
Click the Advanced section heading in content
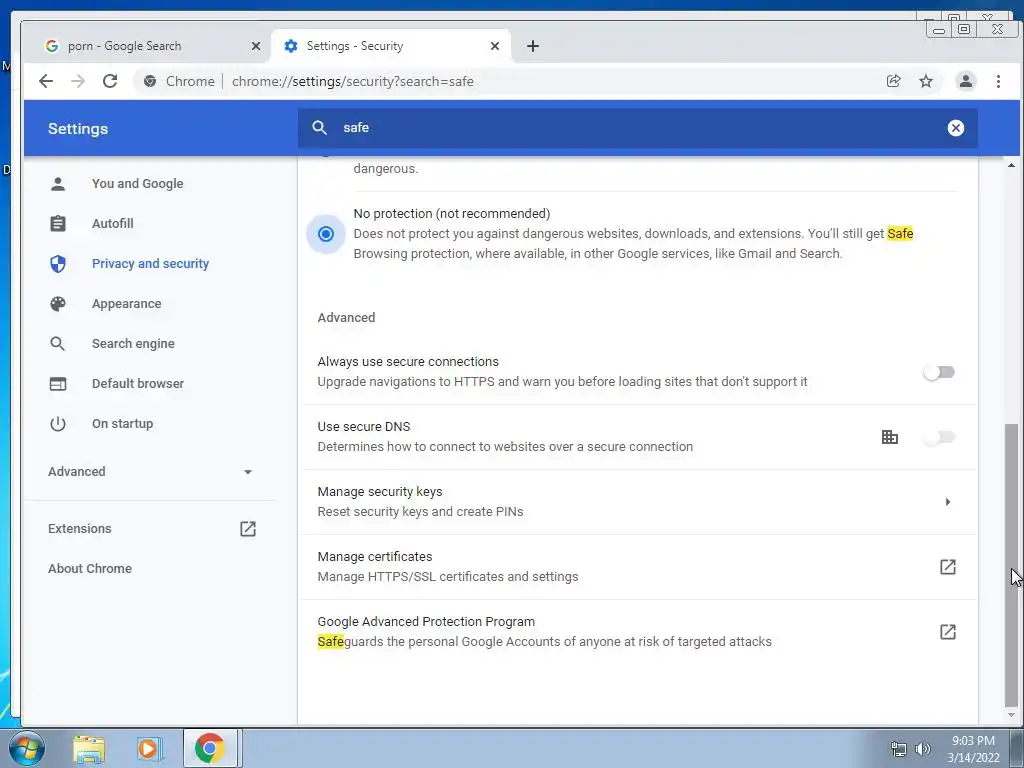point(346,317)
